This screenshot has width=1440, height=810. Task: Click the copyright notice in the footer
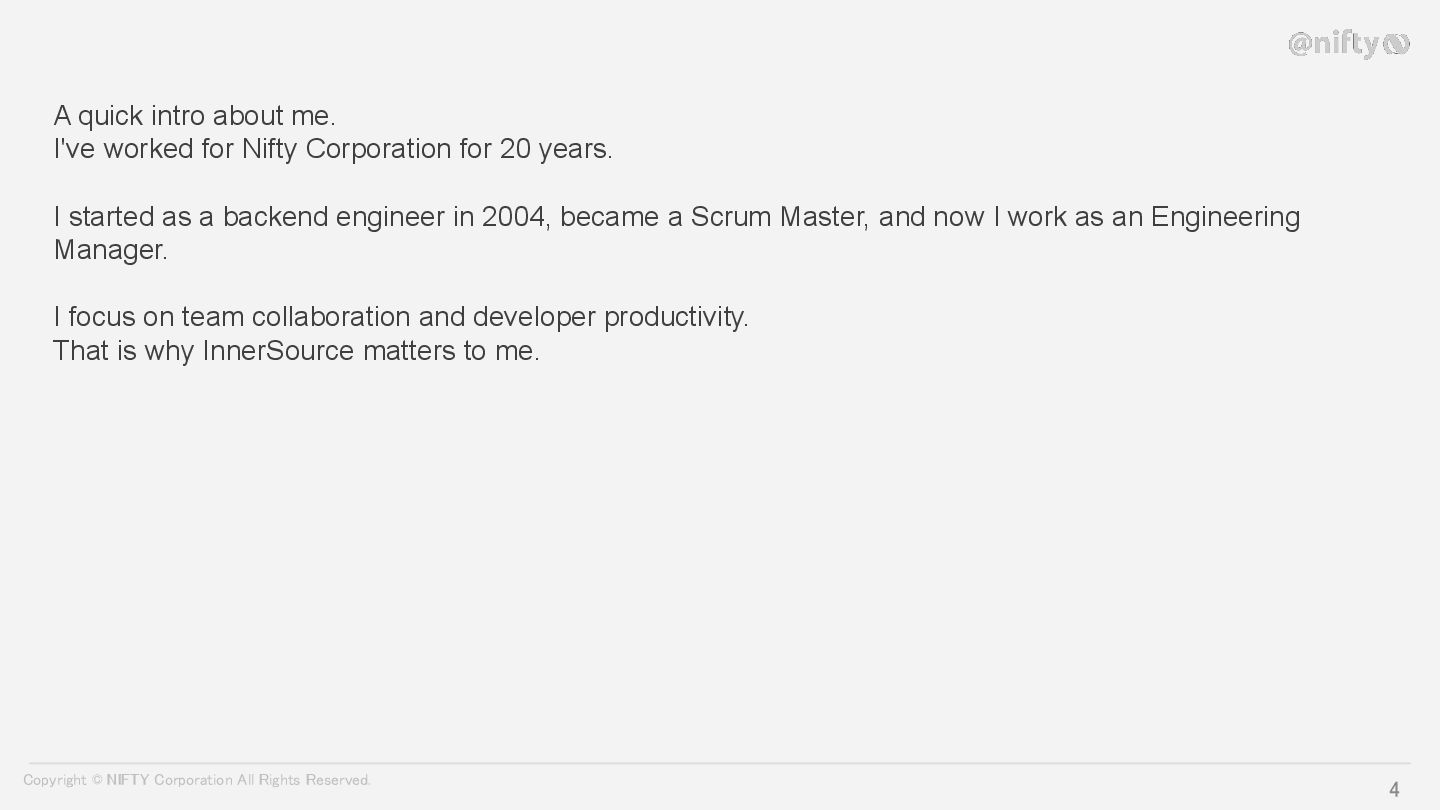point(197,780)
